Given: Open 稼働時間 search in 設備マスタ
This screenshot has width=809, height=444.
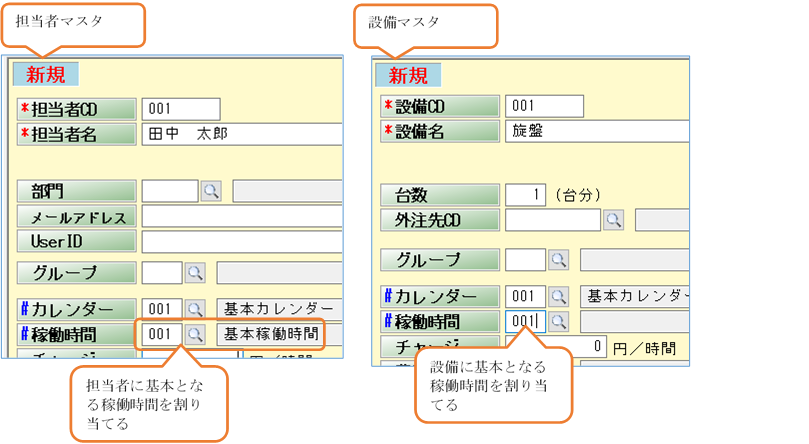Looking at the screenshot, I should coord(558,321).
